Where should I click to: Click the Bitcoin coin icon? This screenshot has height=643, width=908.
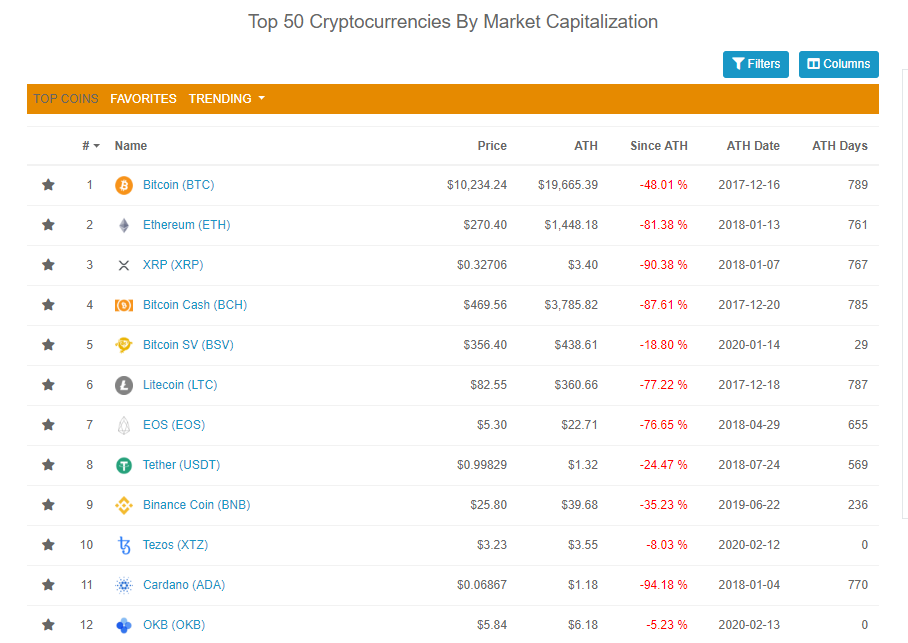[123, 185]
